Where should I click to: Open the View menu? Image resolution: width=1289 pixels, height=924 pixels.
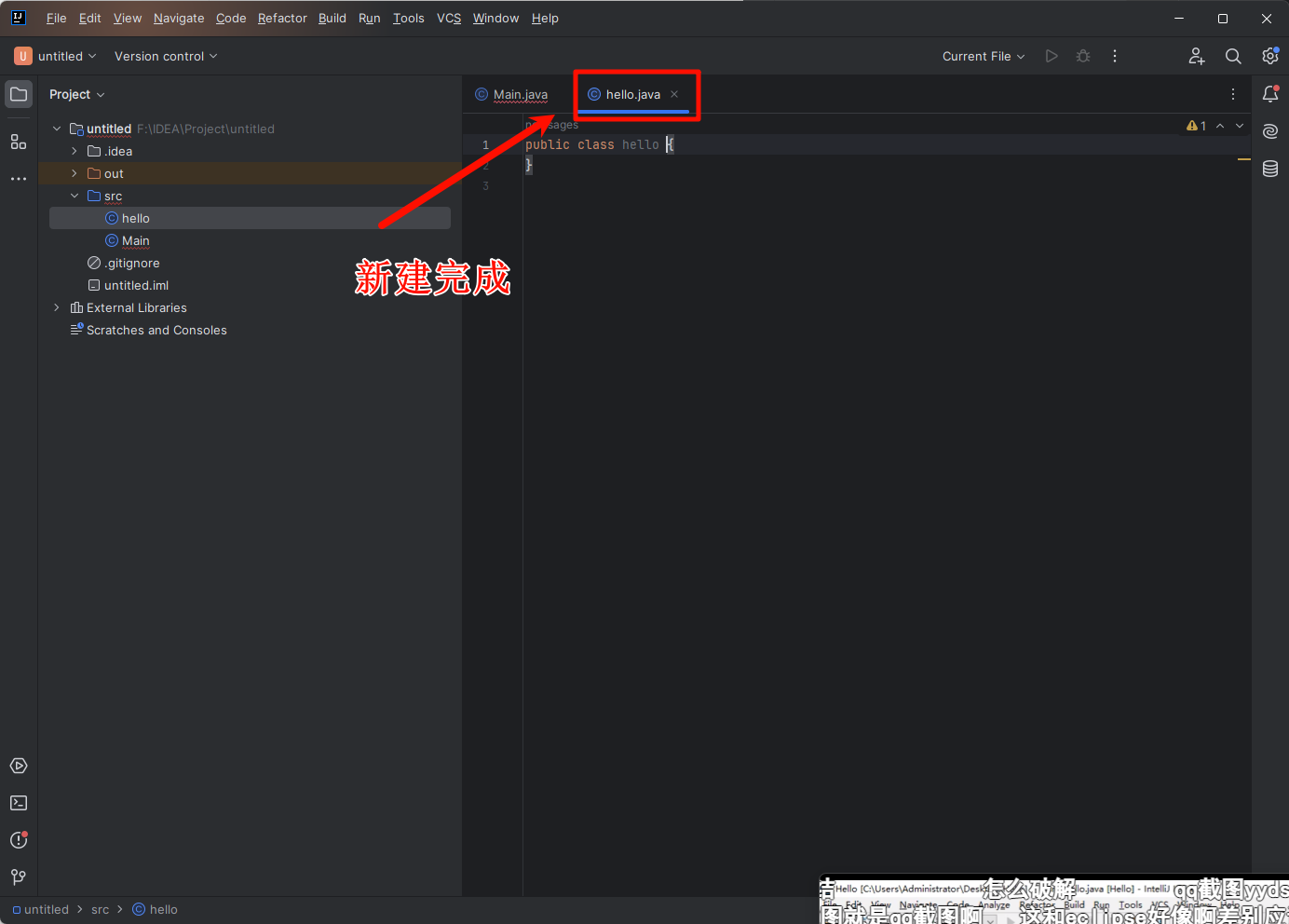pos(128,18)
